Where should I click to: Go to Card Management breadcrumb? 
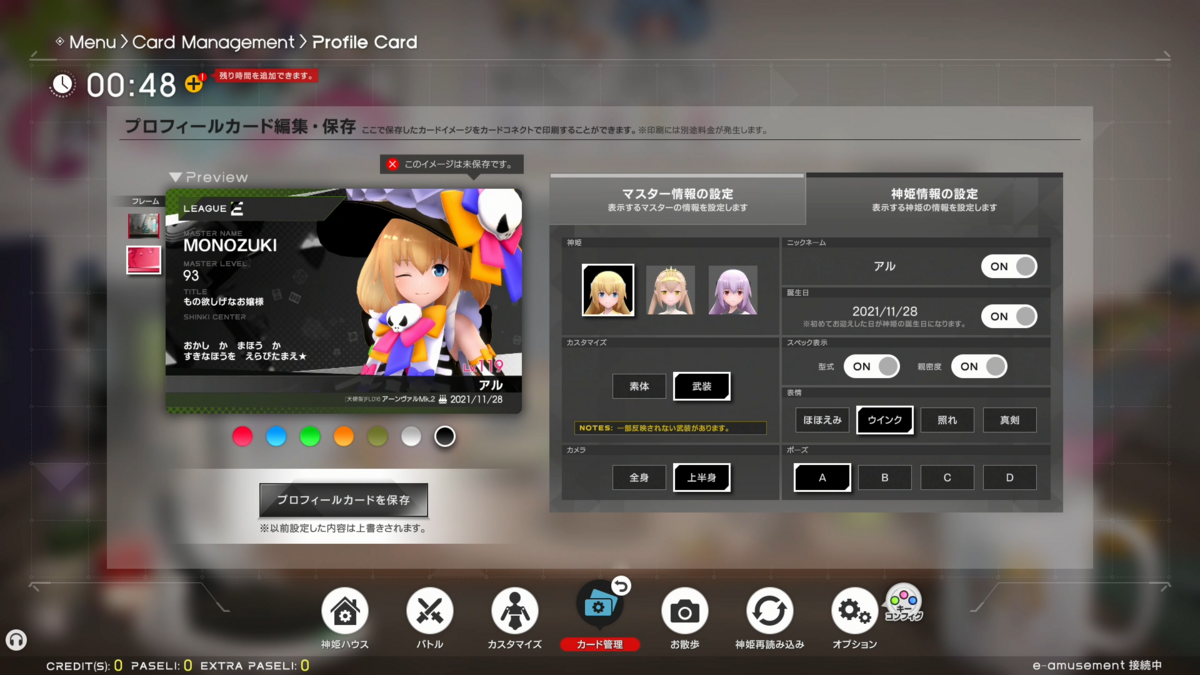[213, 42]
